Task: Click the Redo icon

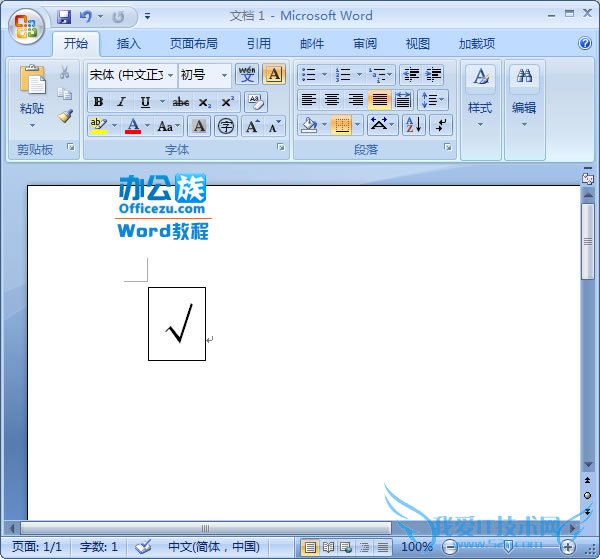Action: (118, 16)
